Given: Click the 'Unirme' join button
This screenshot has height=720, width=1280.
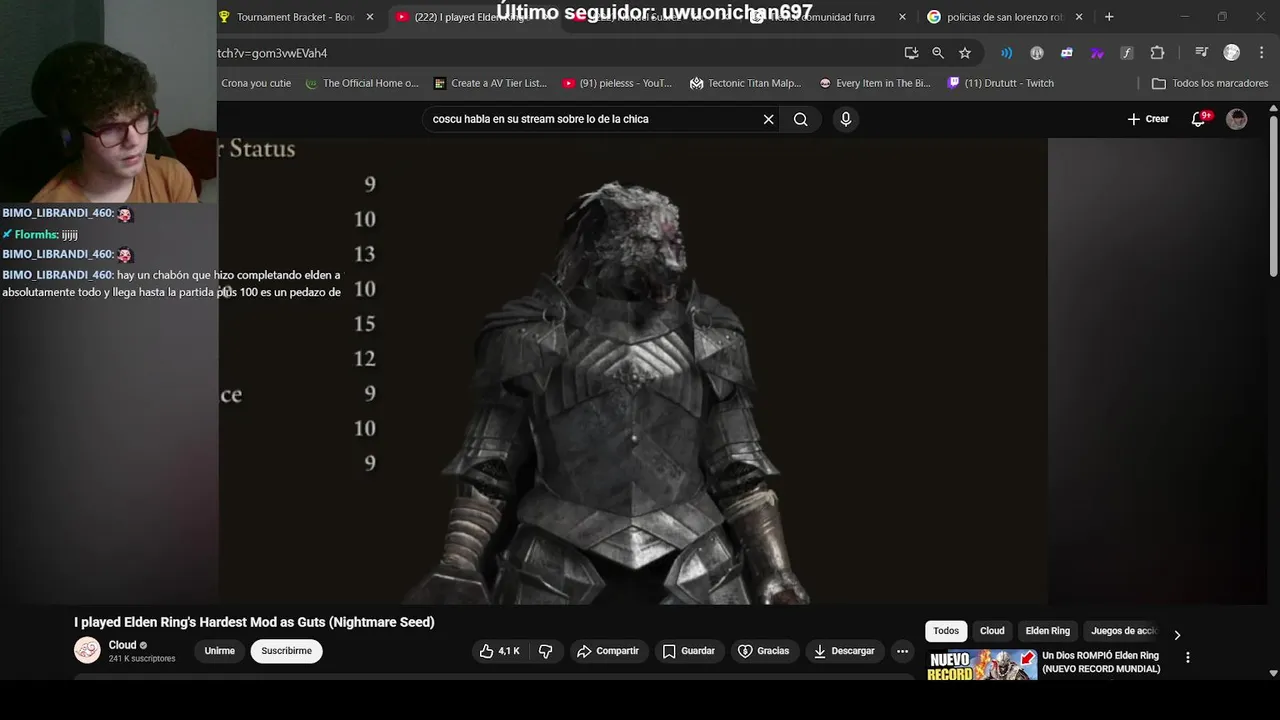Looking at the screenshot, I should 220,651.
